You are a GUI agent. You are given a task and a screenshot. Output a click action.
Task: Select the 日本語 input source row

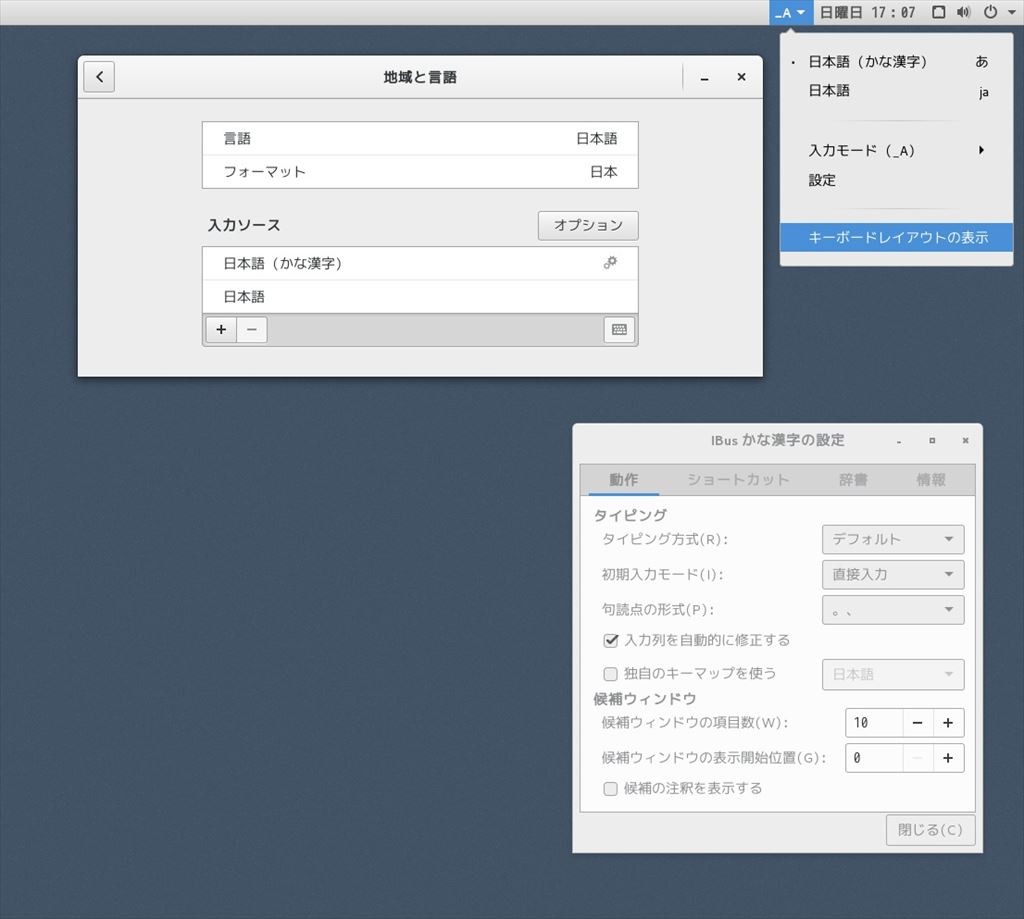(x=419, y=297)
